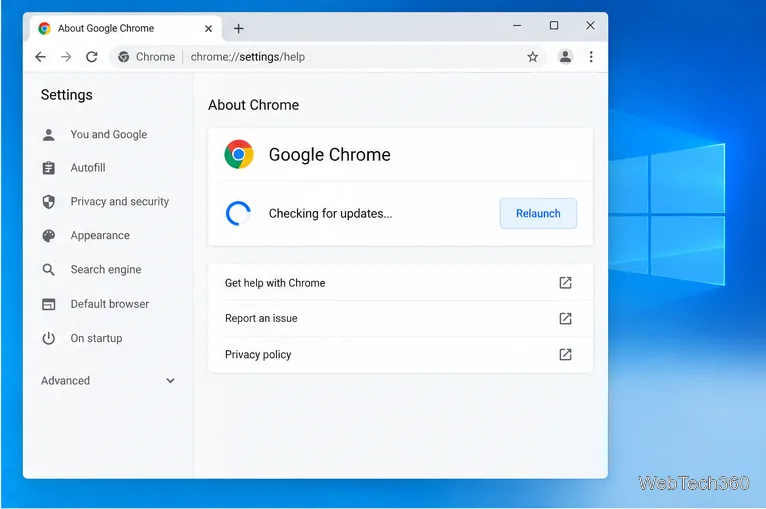
Task: Click the Settings heading
Action: [66, 95]
